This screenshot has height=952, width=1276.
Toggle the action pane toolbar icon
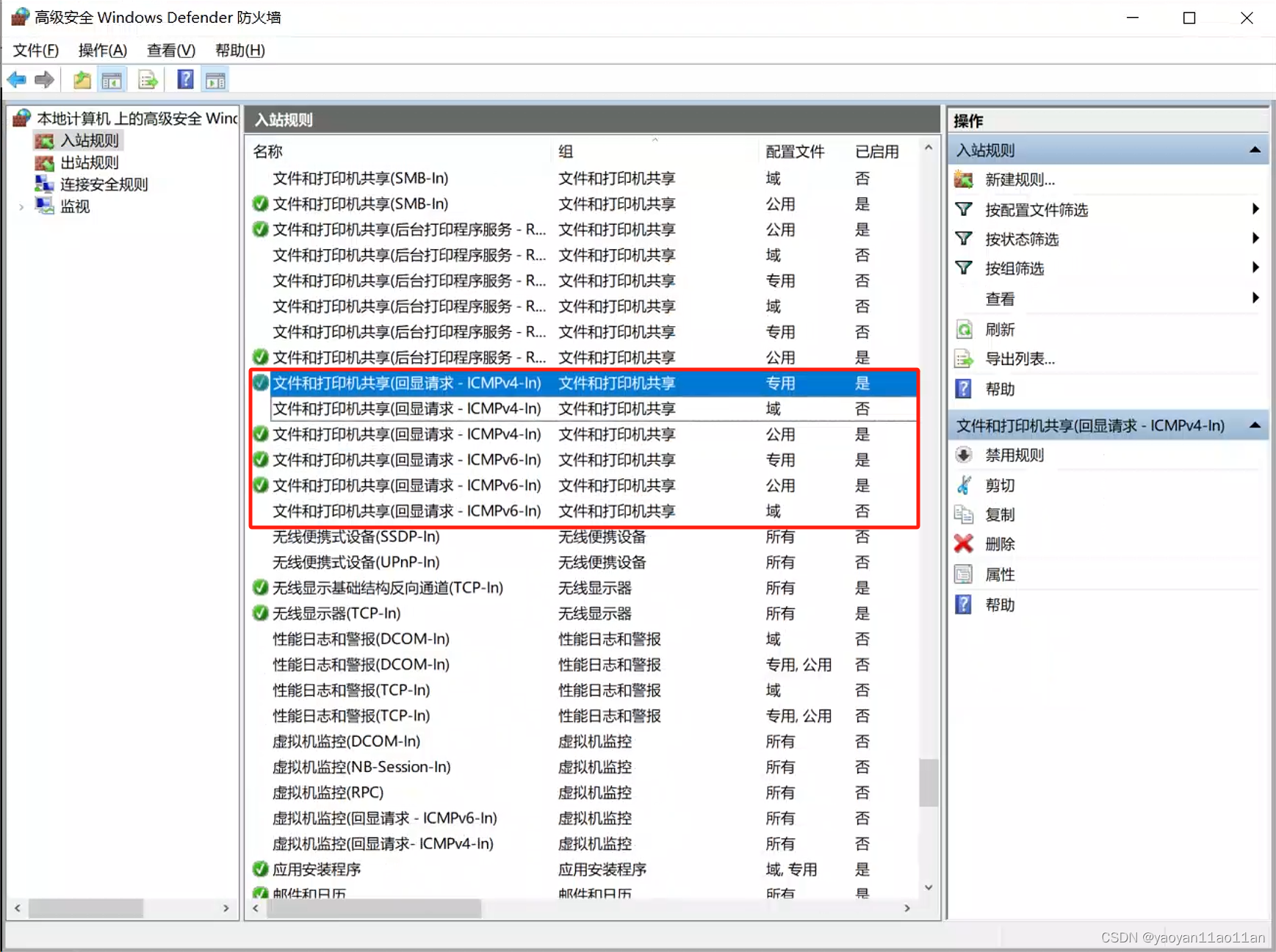tap(215, 80)
